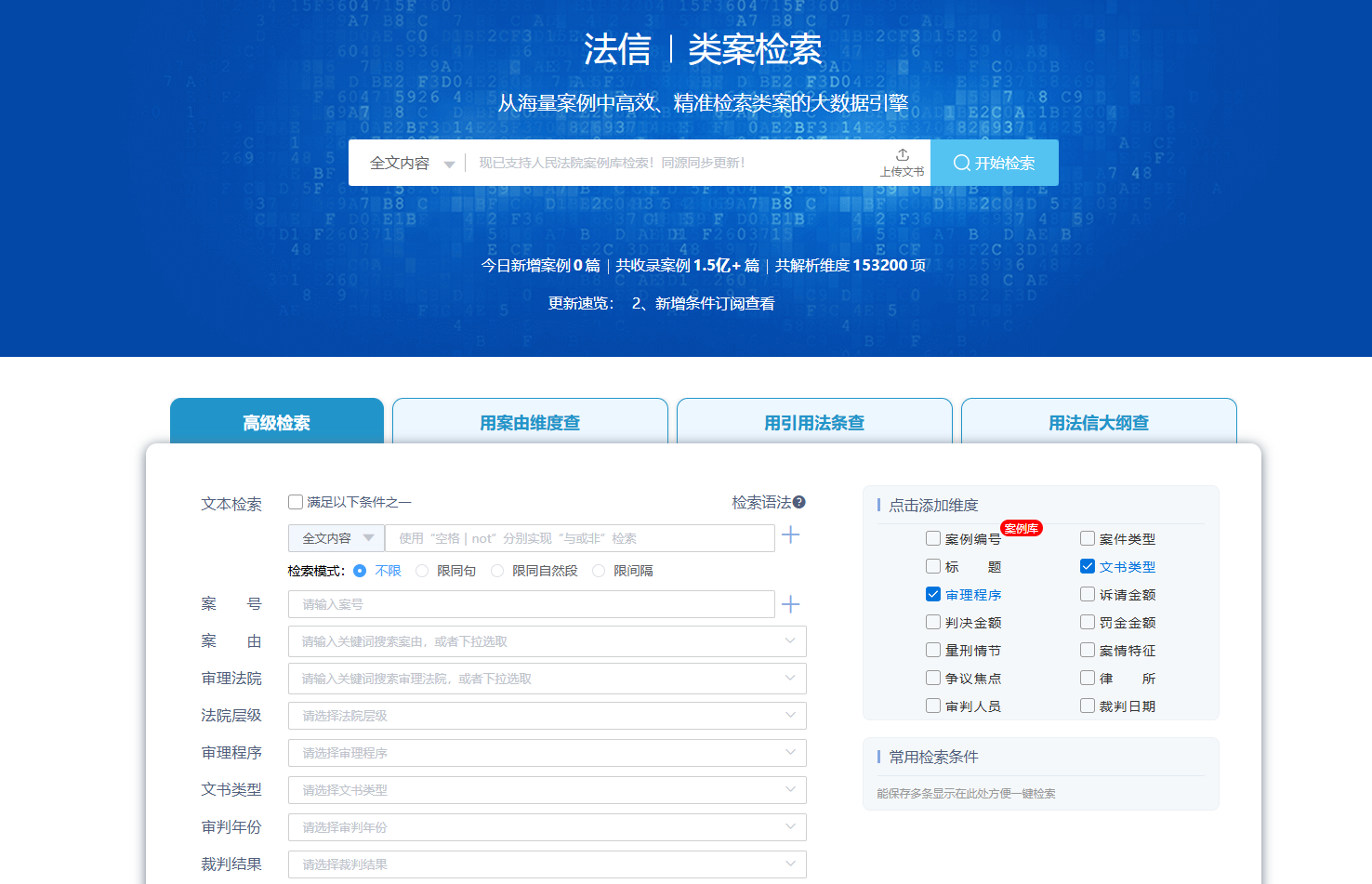The width and height of the screenshot is (1372, 884).
Task: Switch to 用引用法条查 tab
Action: pos(814,422)
